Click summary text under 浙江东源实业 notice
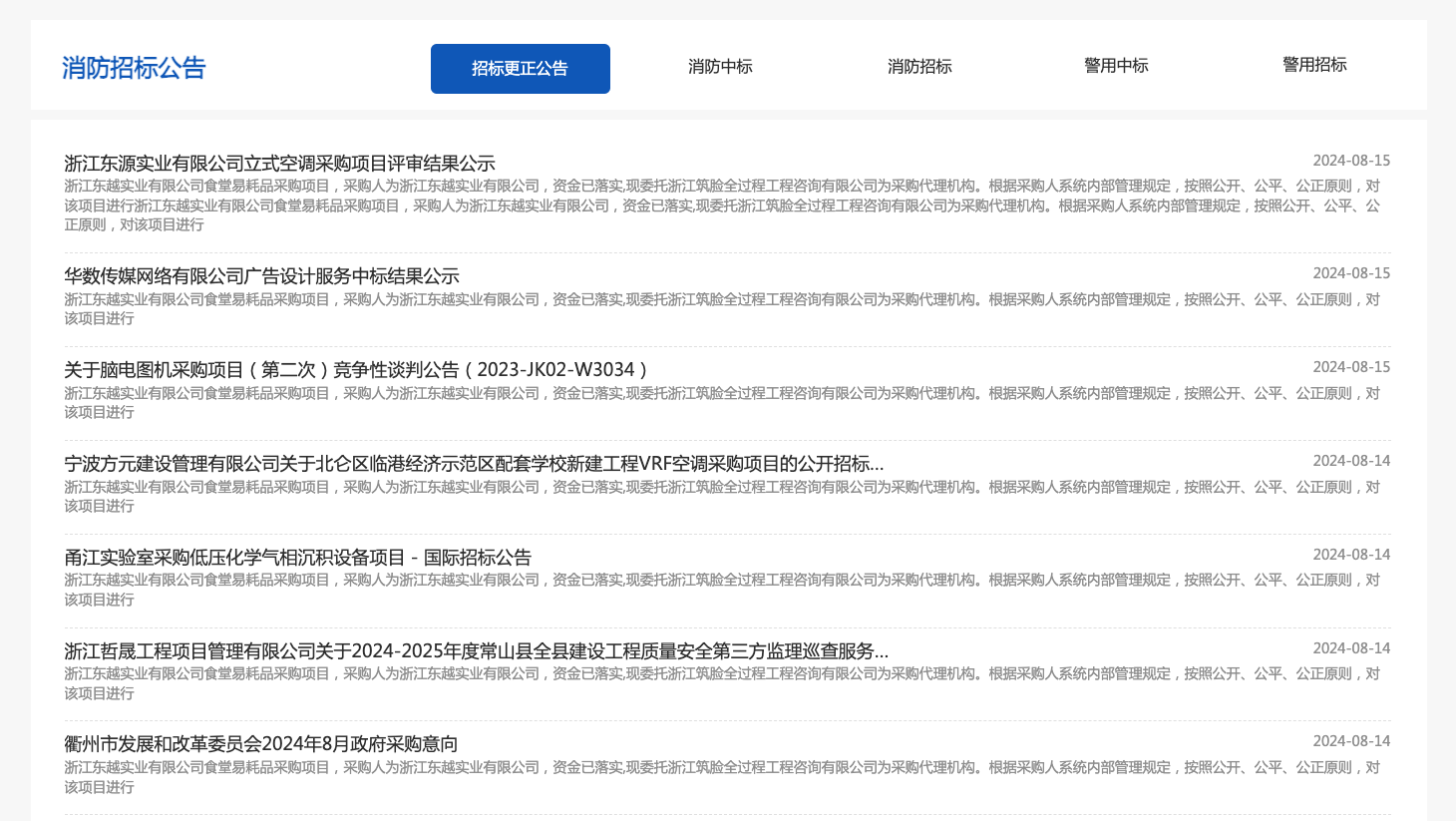 coord(722,205)
